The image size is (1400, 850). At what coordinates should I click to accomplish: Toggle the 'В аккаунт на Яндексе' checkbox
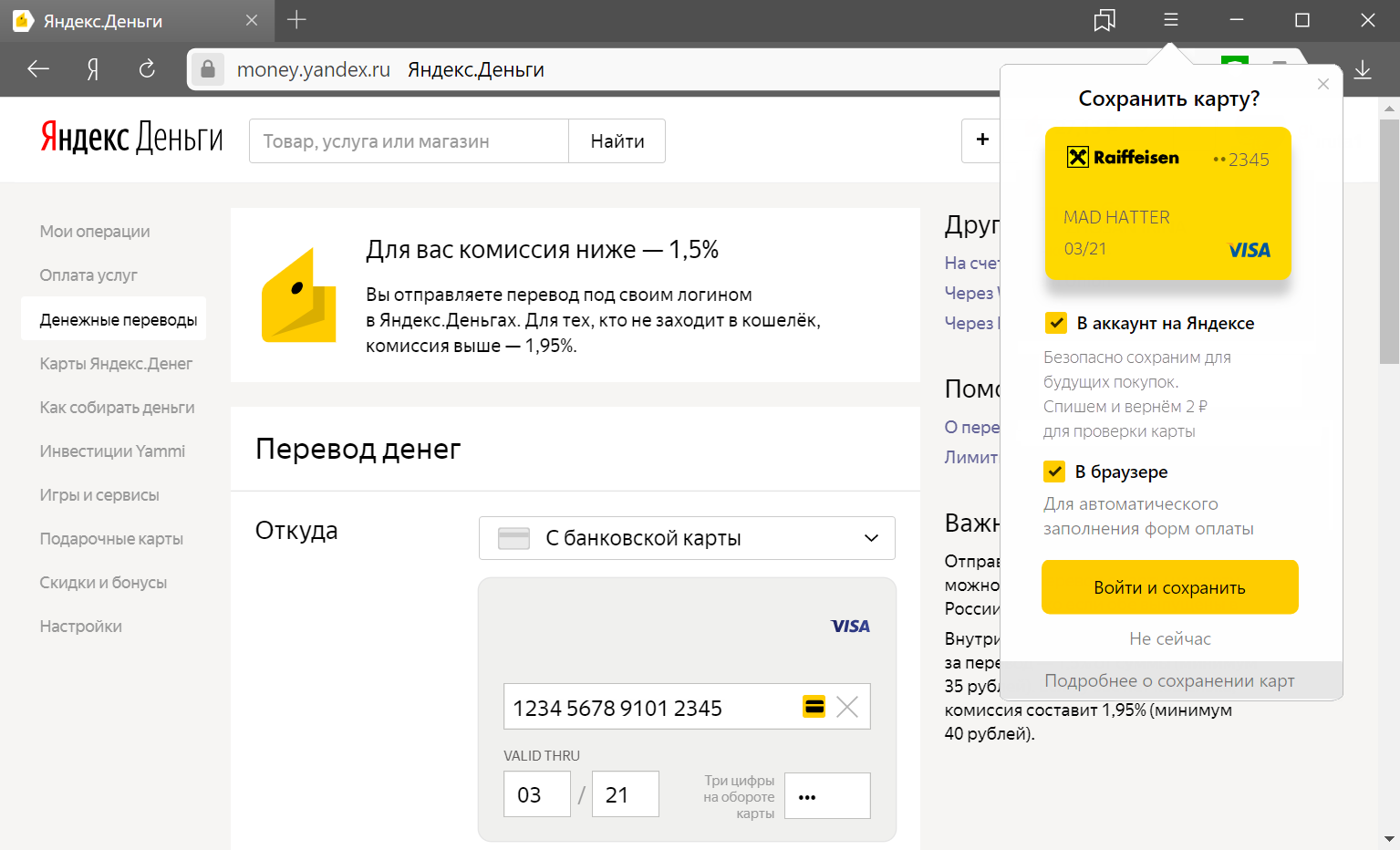(1056, 323)
